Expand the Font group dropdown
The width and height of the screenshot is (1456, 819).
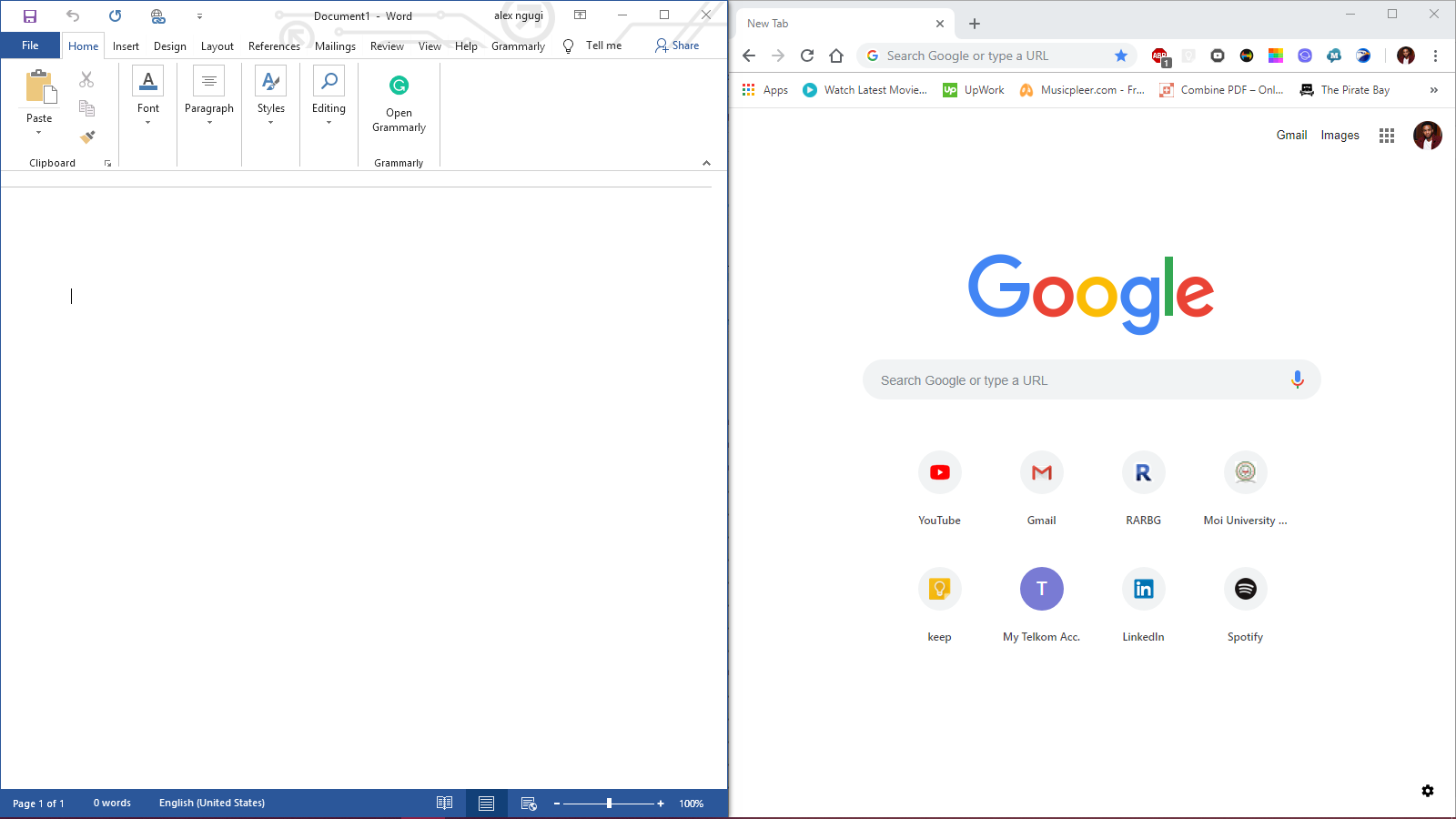(148, 122)
